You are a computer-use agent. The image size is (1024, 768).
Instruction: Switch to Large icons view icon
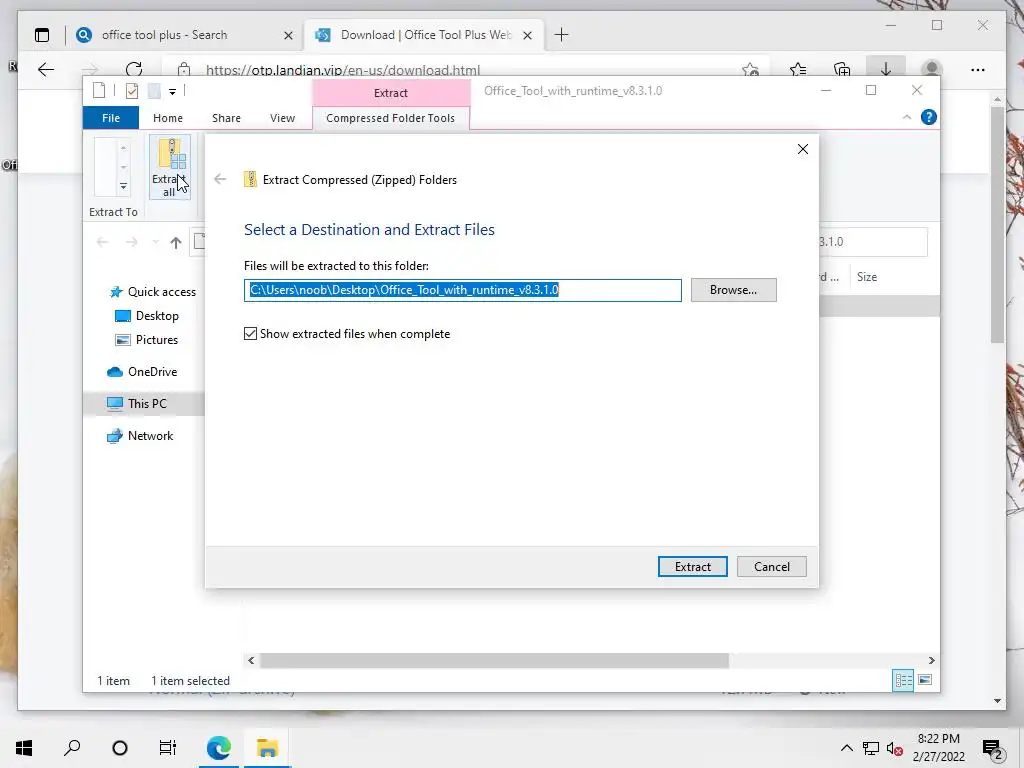[x=925, y=680]
